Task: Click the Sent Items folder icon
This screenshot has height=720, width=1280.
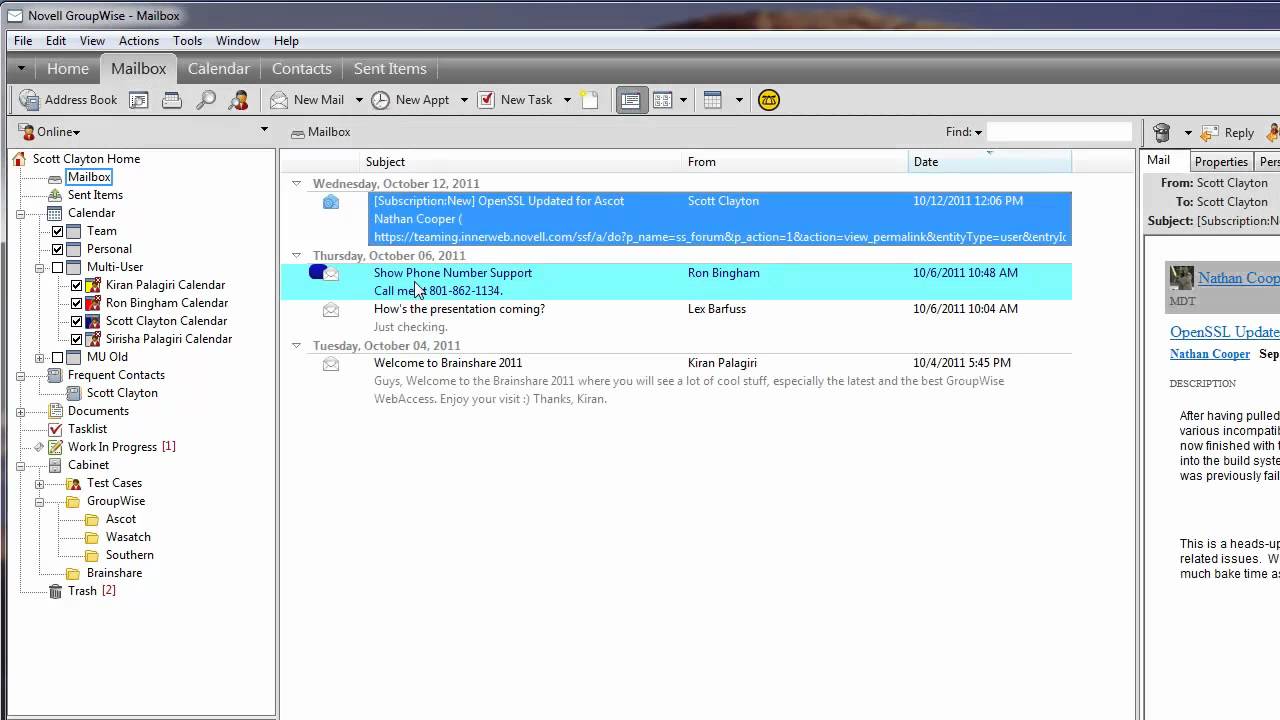Action: click(55, 195)
